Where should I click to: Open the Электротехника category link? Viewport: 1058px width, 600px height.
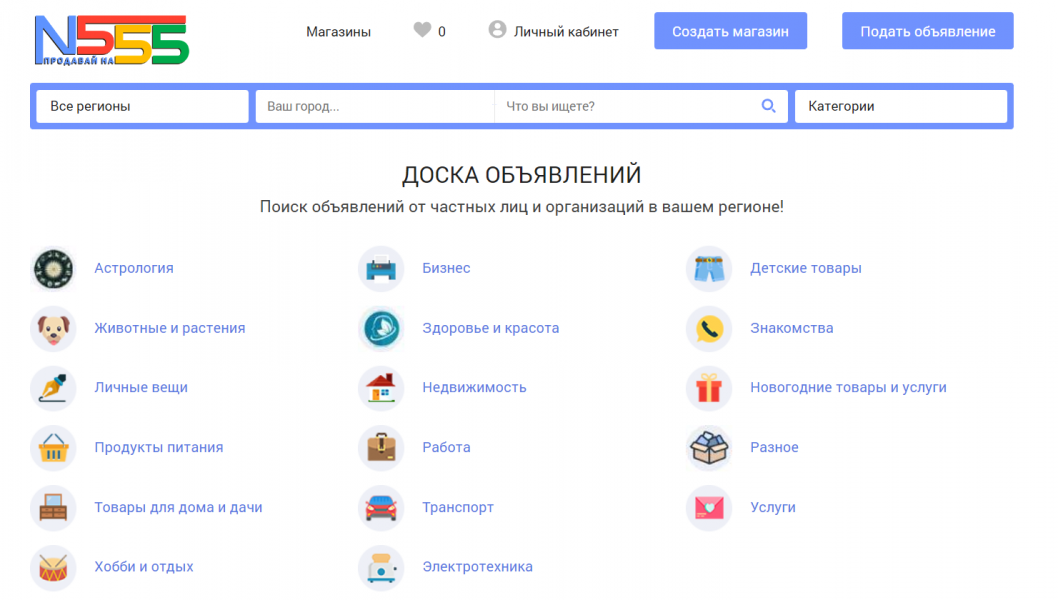478,567
